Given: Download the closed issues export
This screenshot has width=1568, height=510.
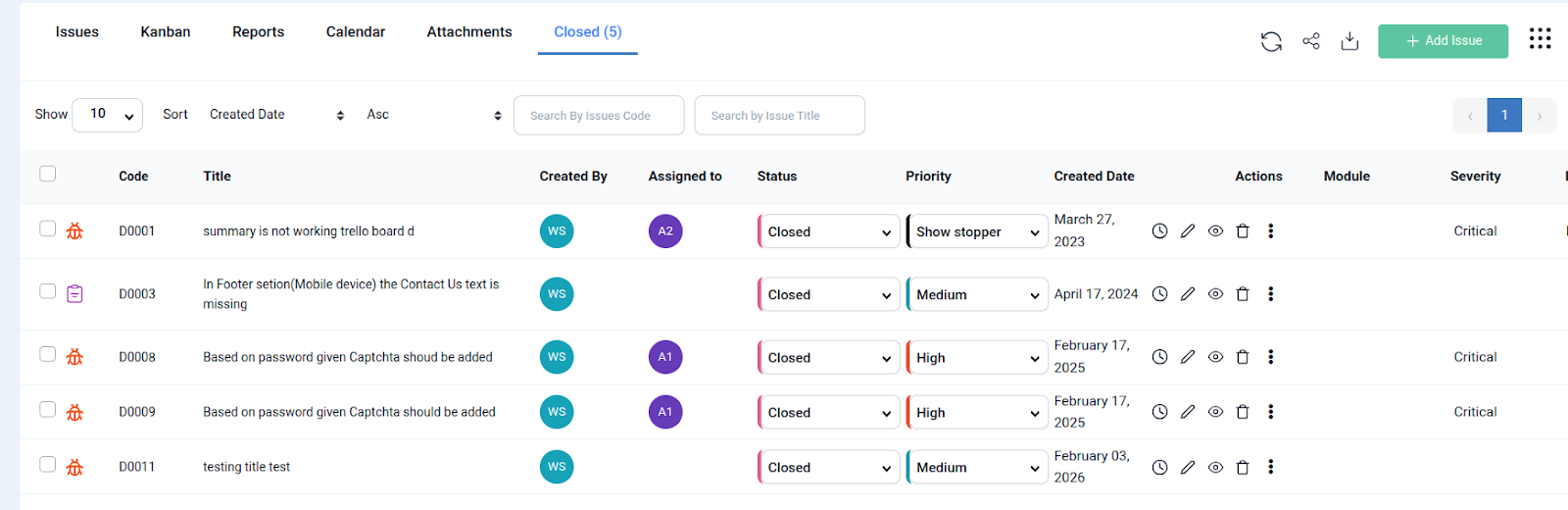Looking at the screenshot, I should click(1349, 41).
